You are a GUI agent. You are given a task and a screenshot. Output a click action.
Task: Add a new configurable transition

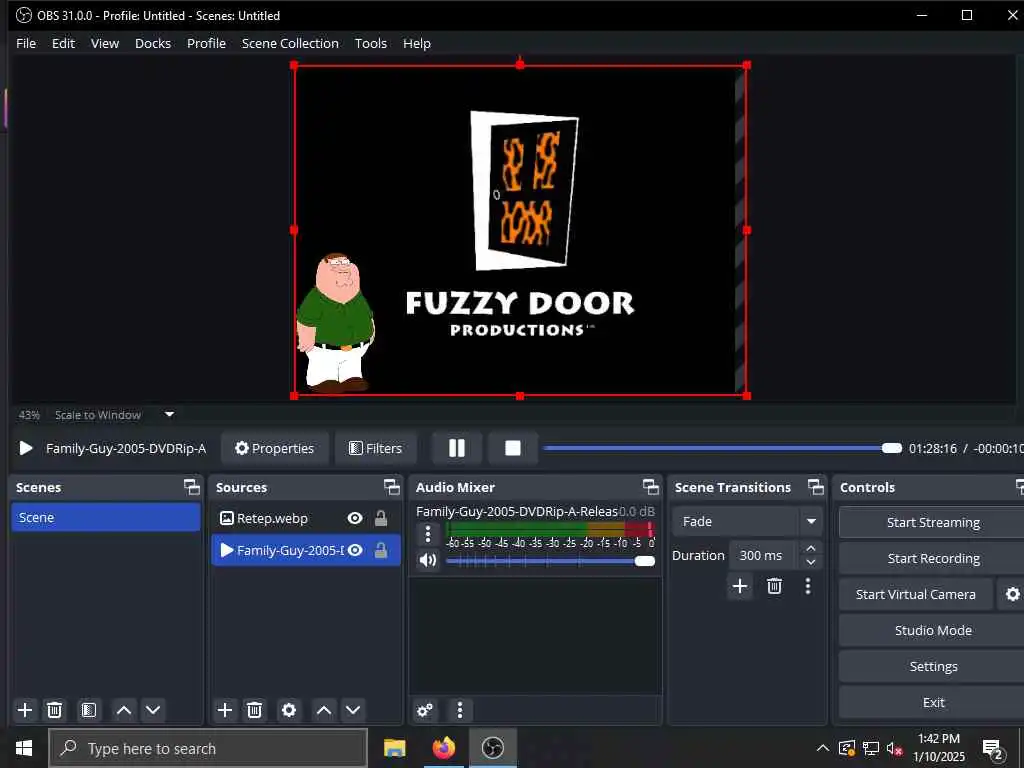tap(740, 586)
